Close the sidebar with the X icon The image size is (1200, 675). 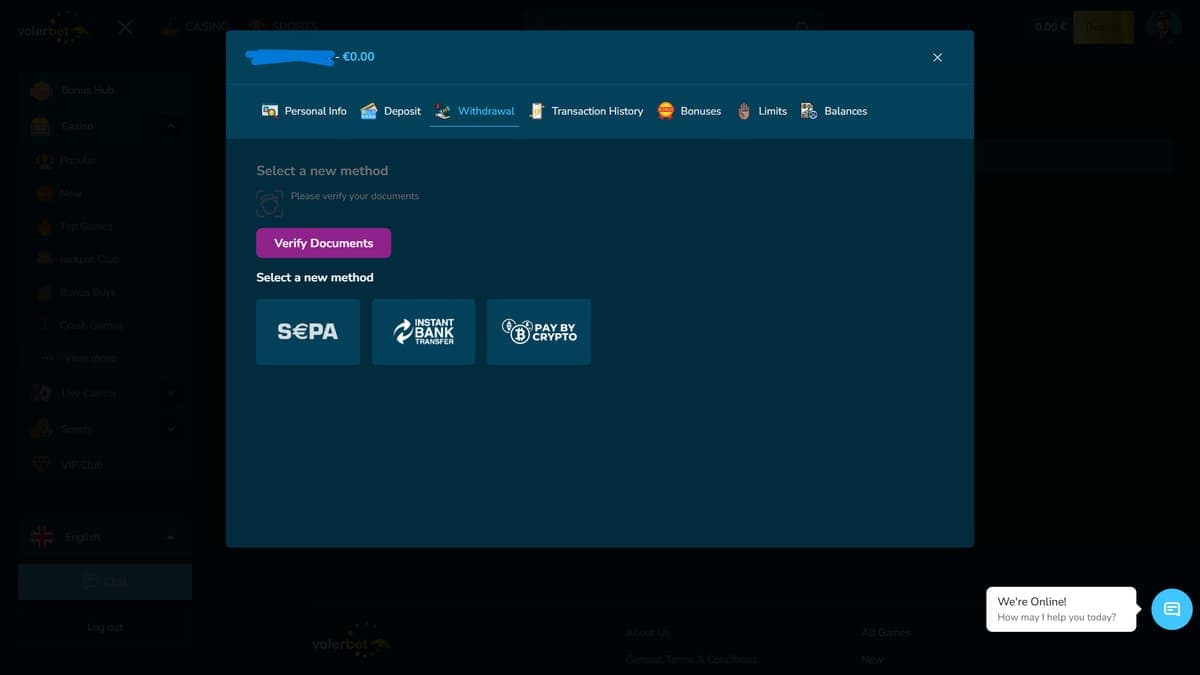tap(125, 28)
